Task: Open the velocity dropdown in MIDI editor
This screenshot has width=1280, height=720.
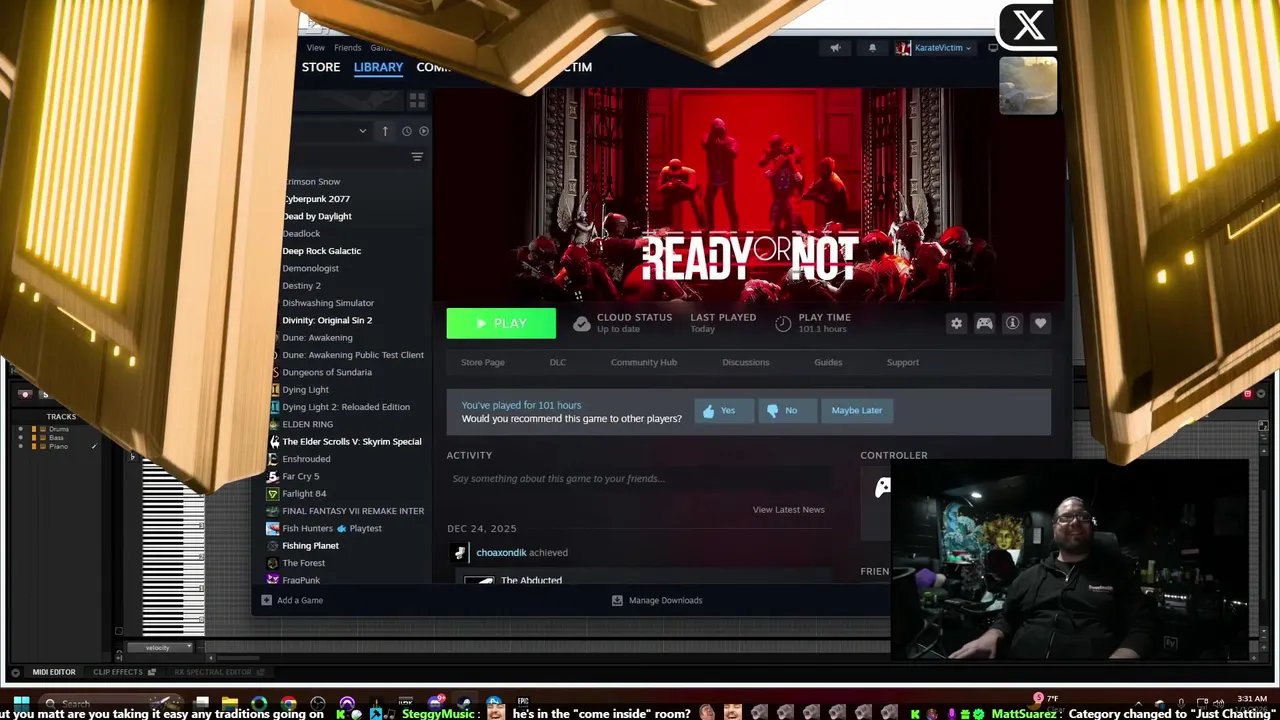Action: (158, 648)
